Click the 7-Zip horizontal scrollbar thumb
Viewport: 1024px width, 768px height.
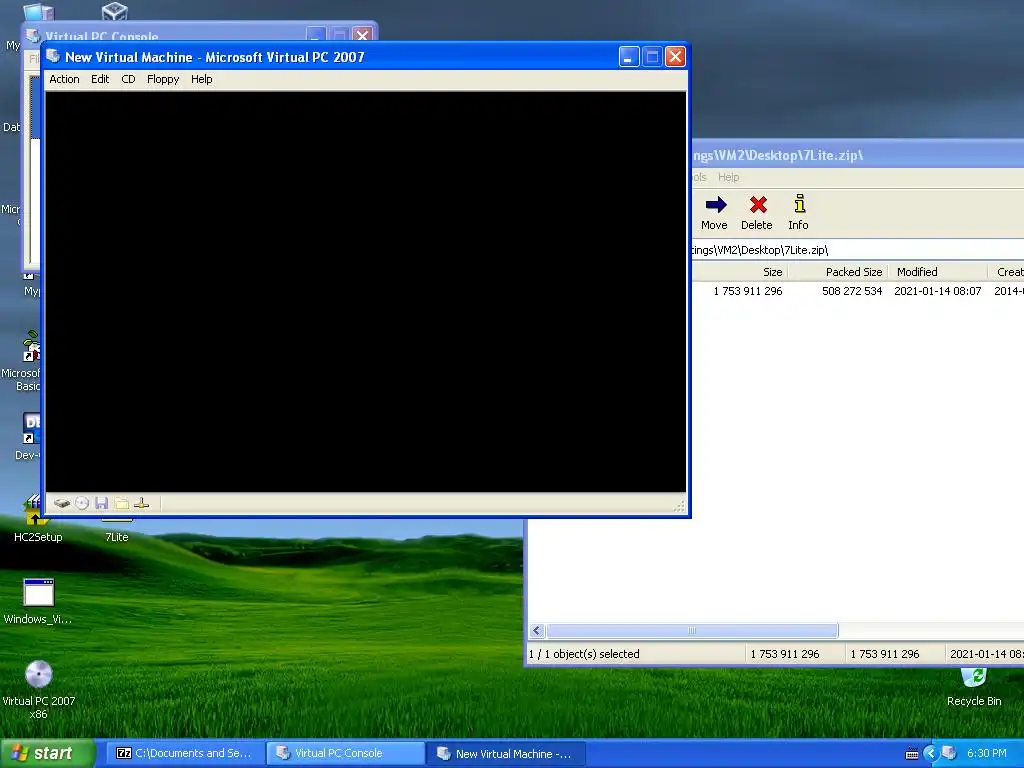pos(692,631)
